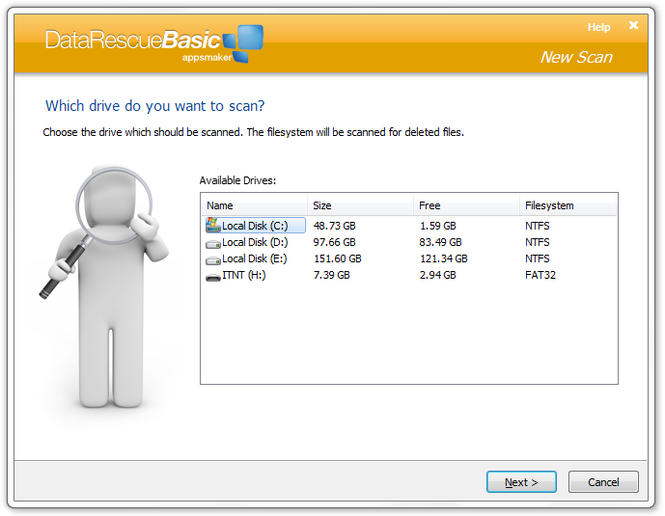Click the 97.66 GB size value
665x516 pixels.
click(334, 242)
